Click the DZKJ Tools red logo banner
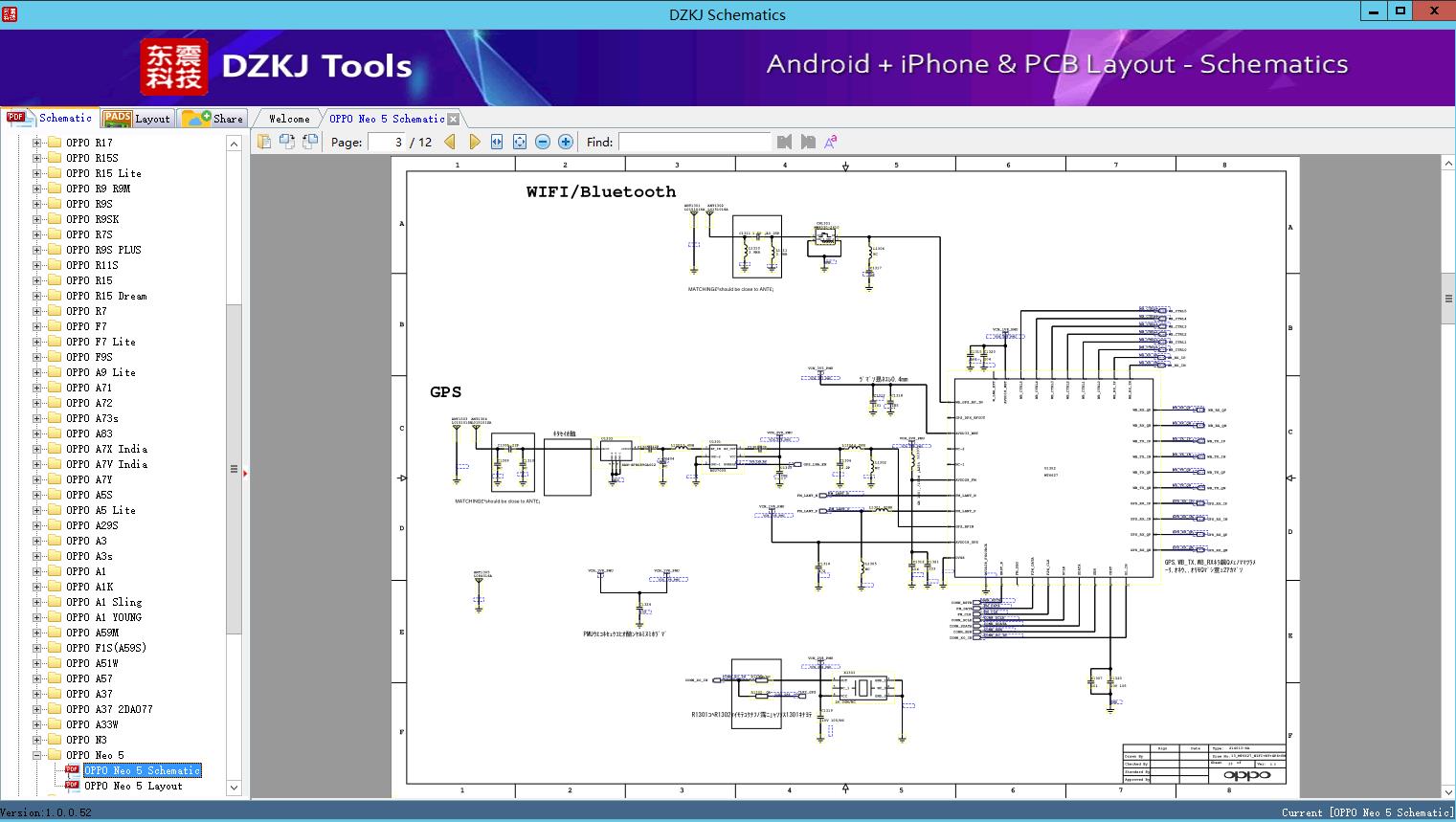Screen dimensions: 1456x822 [173, 67]
